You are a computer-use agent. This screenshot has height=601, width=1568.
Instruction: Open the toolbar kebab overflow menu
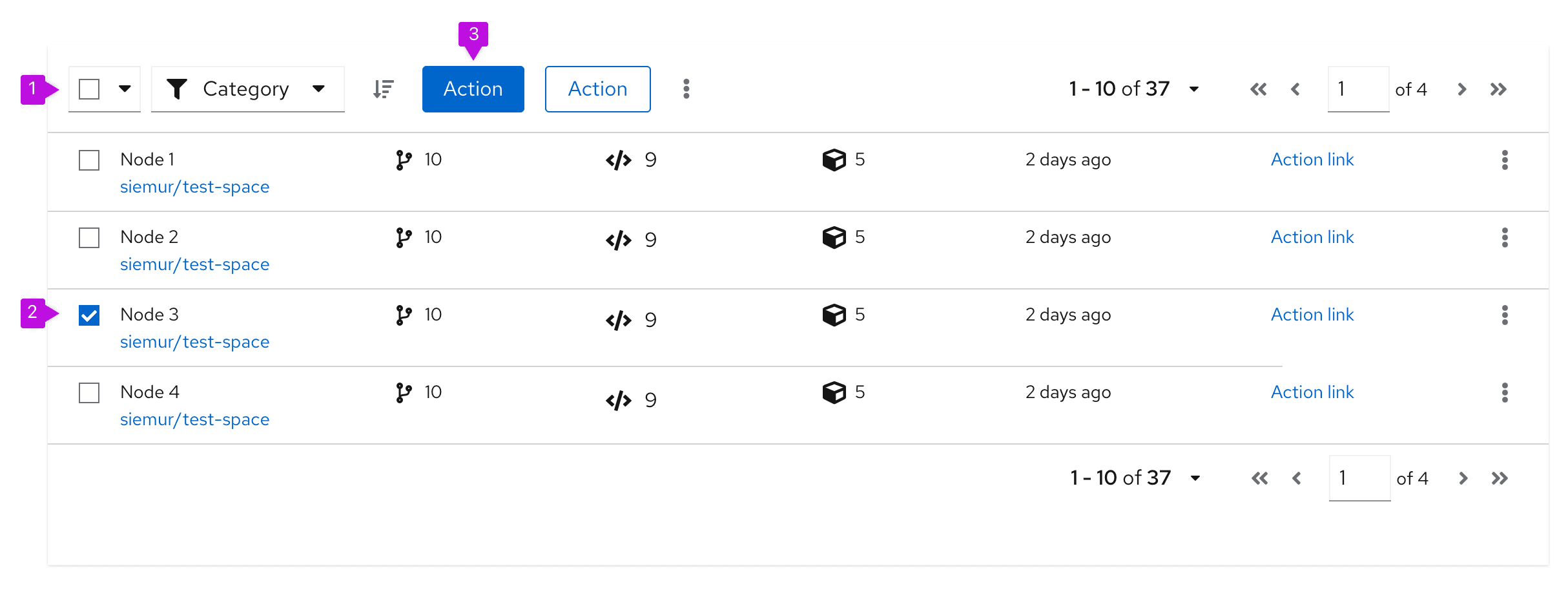point(686,89)
